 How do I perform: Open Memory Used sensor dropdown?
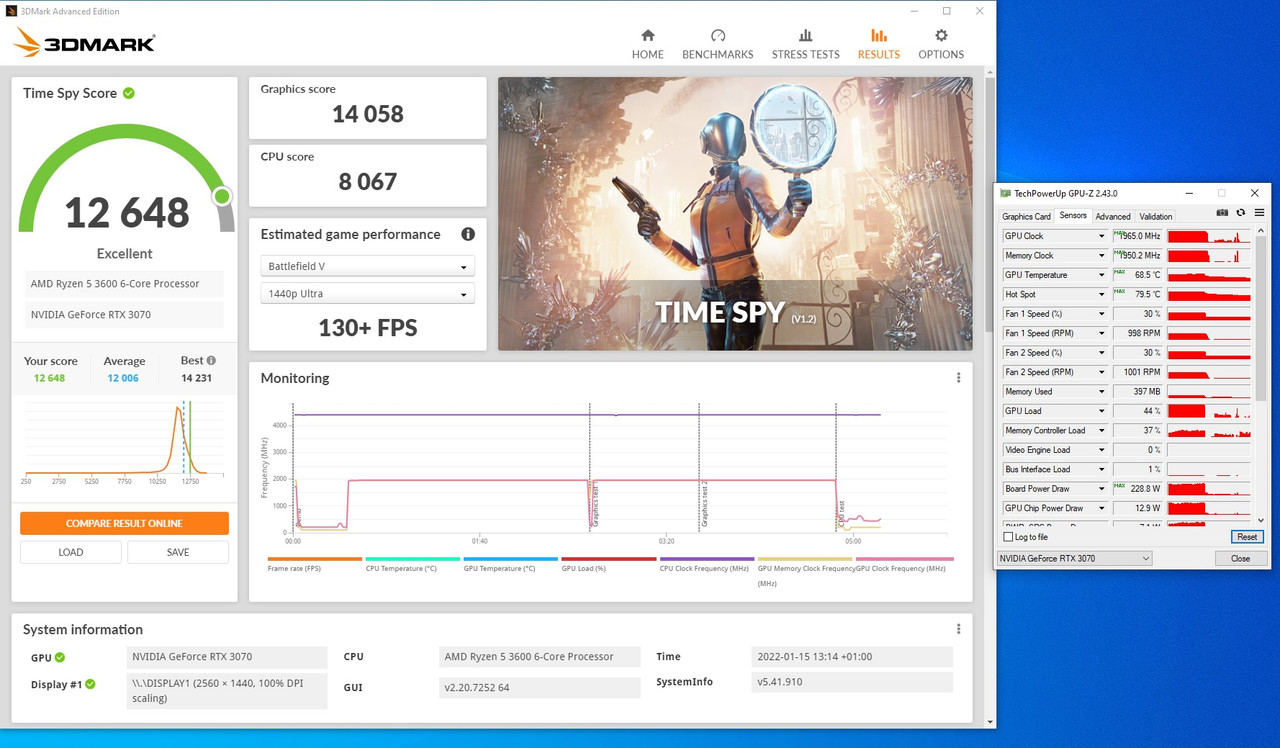click(1102, 392)
